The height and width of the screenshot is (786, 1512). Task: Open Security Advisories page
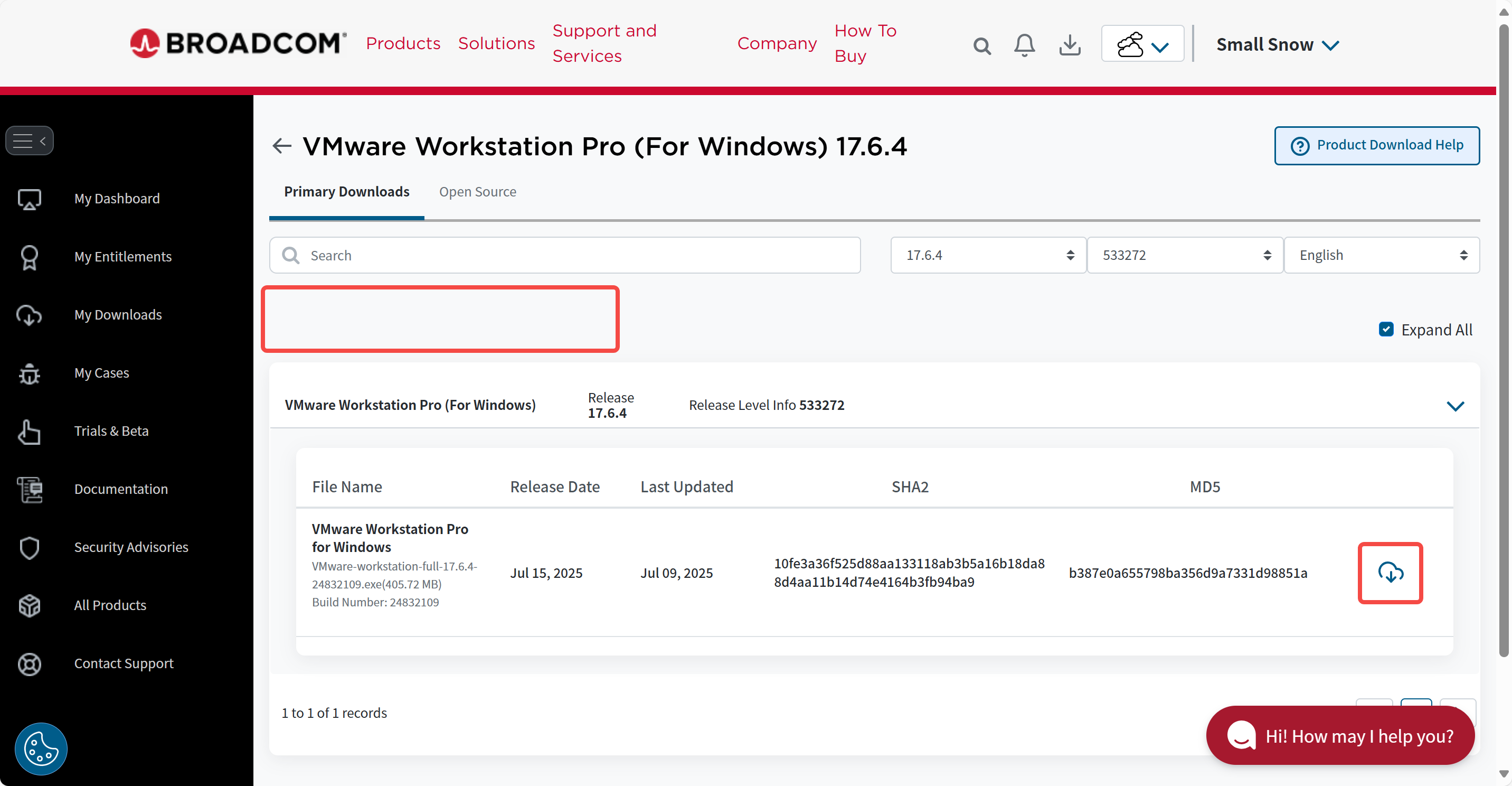[x=131, y=547]
